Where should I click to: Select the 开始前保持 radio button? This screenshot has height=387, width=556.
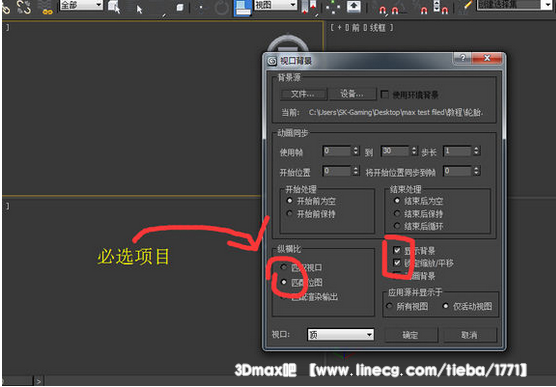coord(290,213)
